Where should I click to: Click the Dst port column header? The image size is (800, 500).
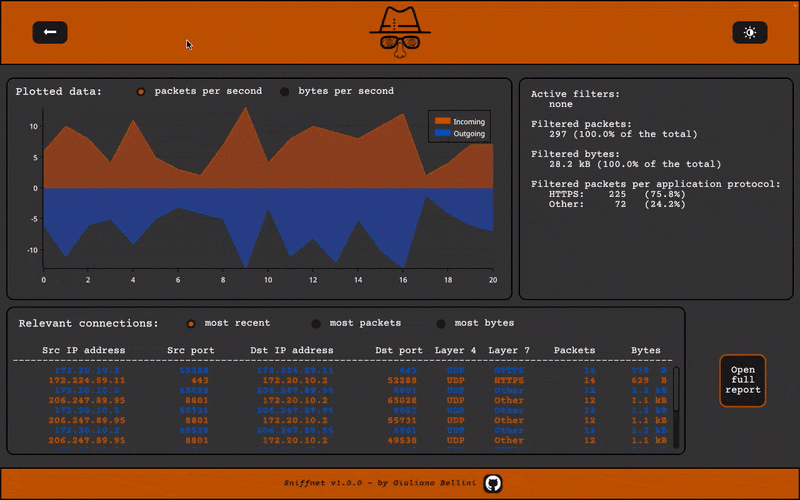click(399, 351)
